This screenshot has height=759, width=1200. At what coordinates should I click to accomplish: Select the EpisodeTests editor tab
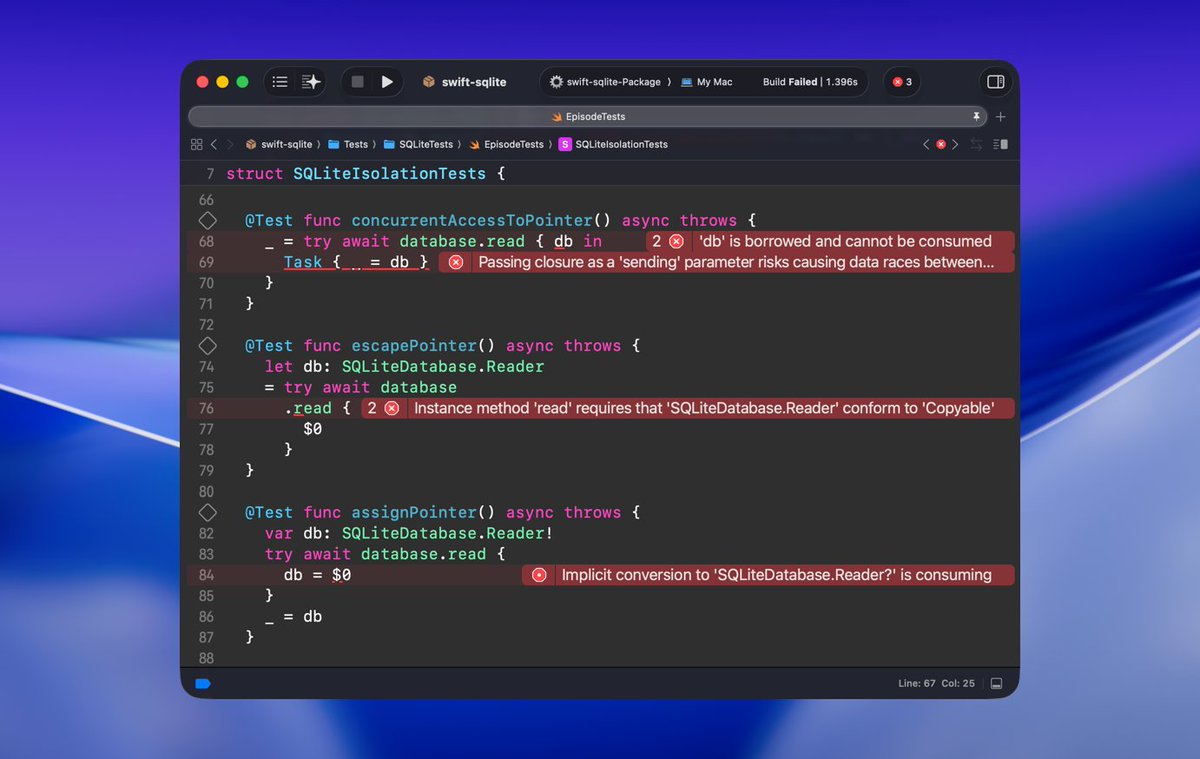pos(588,117)
